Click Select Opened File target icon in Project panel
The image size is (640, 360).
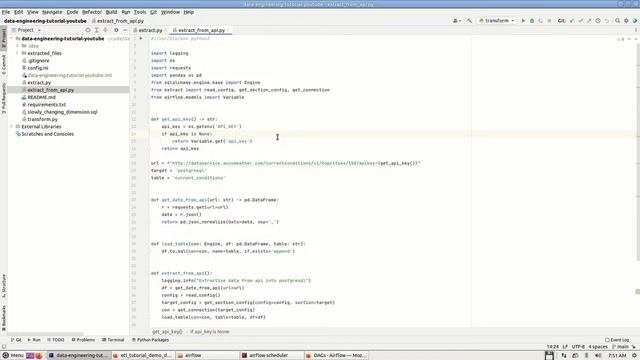click(x=88, y=30)
